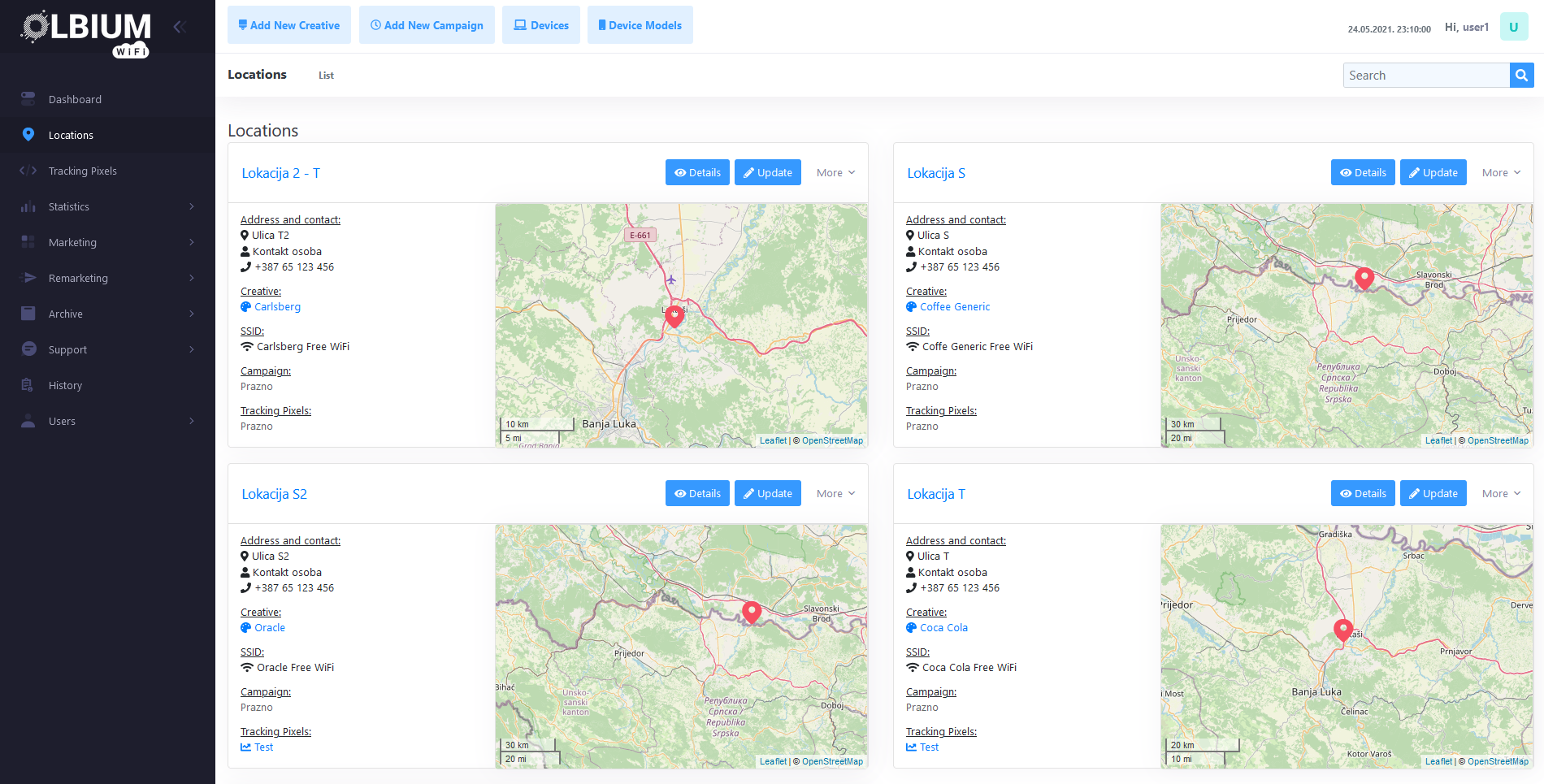View Details for Lokacija S2
Viewport: 1544px width, 784px height.
697,494
